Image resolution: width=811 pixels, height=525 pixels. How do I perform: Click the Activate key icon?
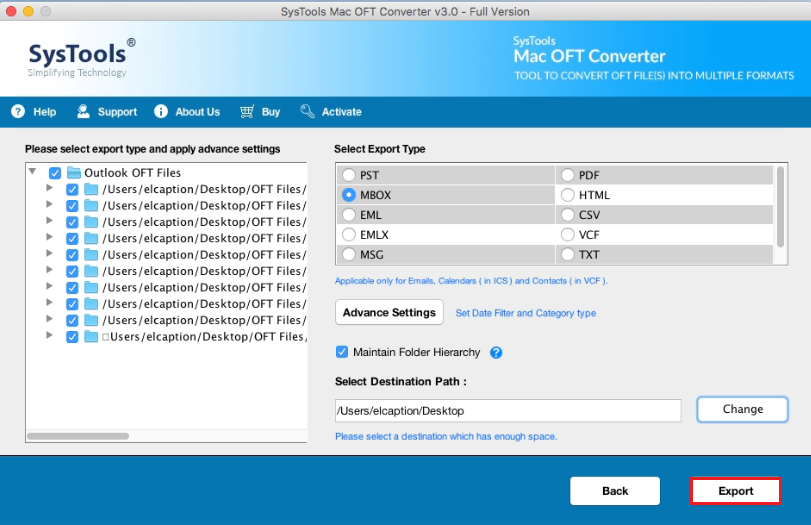tap(307, 111)
